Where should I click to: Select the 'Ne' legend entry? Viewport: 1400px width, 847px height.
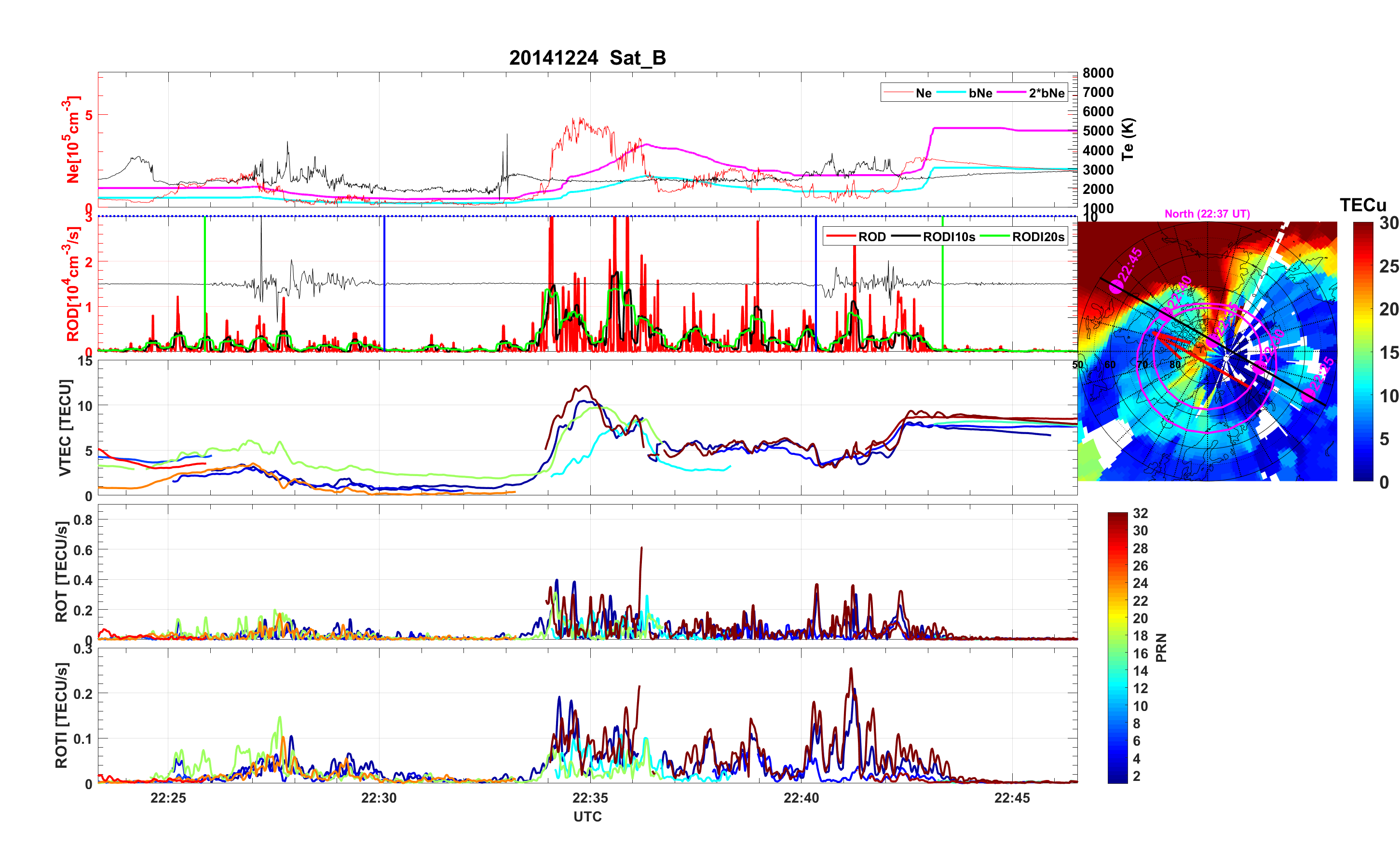click(908, 93)
